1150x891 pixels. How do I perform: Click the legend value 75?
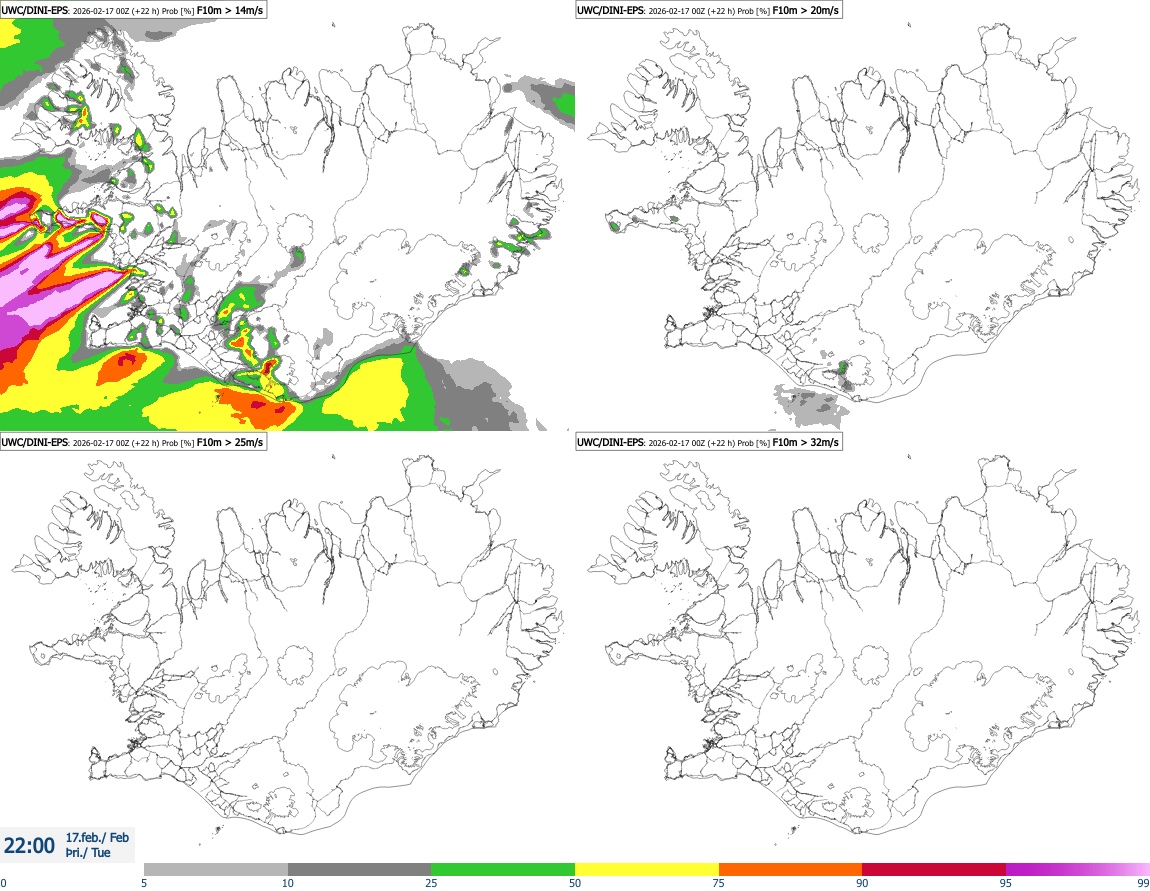719,883
